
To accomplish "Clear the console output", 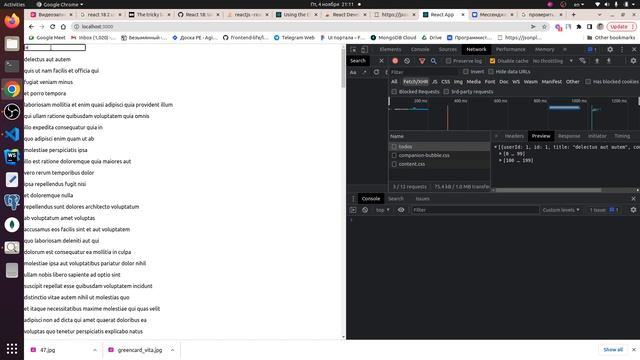I will [x=365, y=210].
